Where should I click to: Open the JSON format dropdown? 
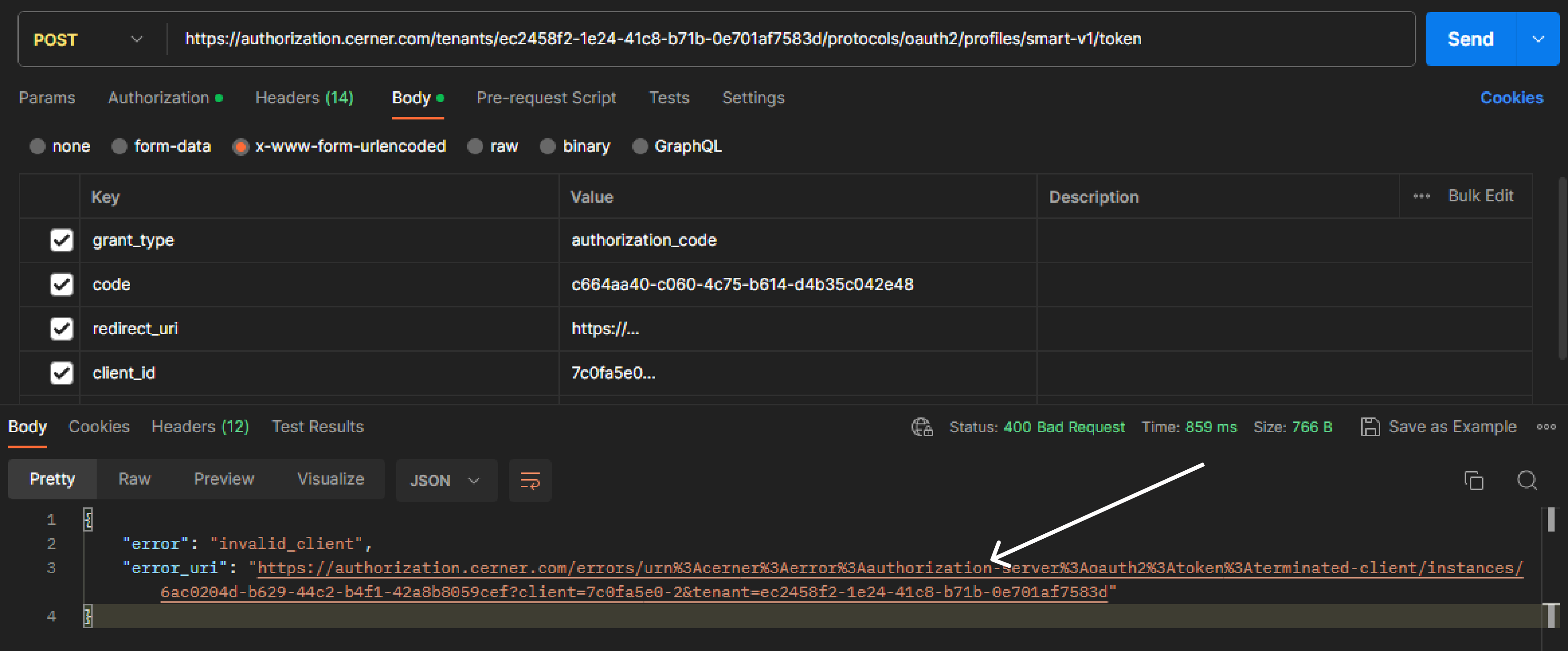coord(446,480)
